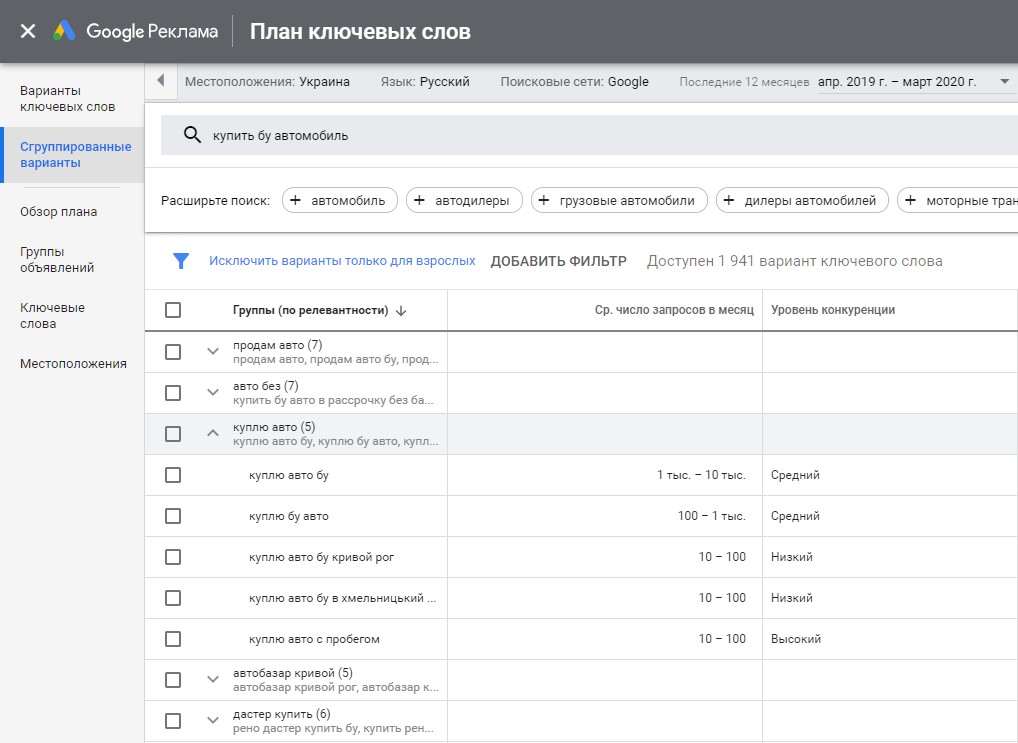Collapse the 'куплю авто (5)' group

(212, 434)
